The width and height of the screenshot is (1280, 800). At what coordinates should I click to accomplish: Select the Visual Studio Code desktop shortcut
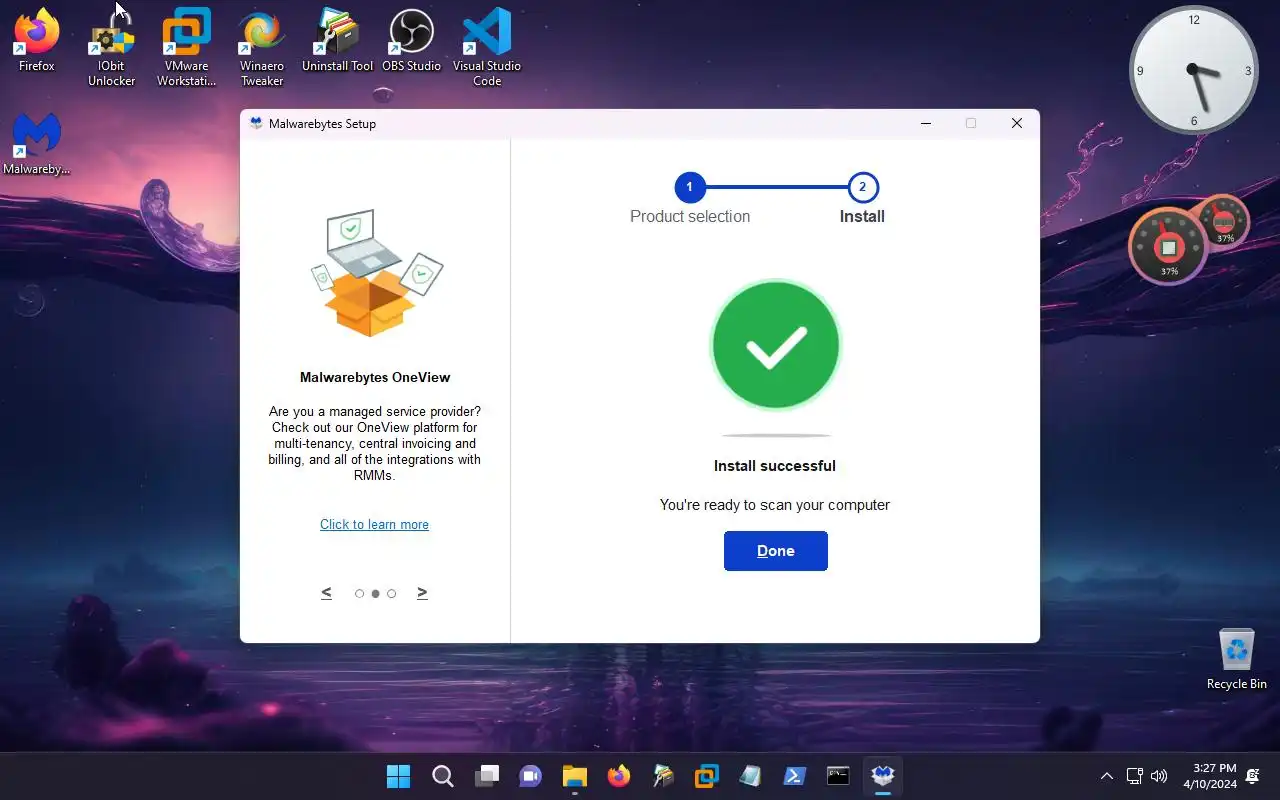[487, 48]
